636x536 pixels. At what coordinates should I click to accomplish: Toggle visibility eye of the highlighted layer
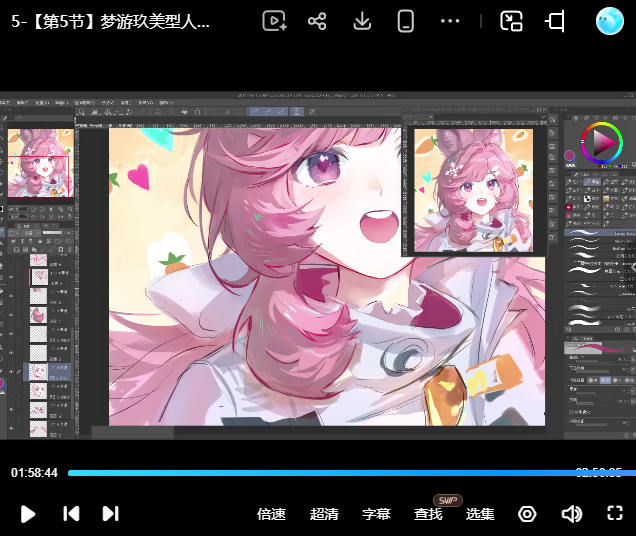pyautogui.click(x=11, y=372)
